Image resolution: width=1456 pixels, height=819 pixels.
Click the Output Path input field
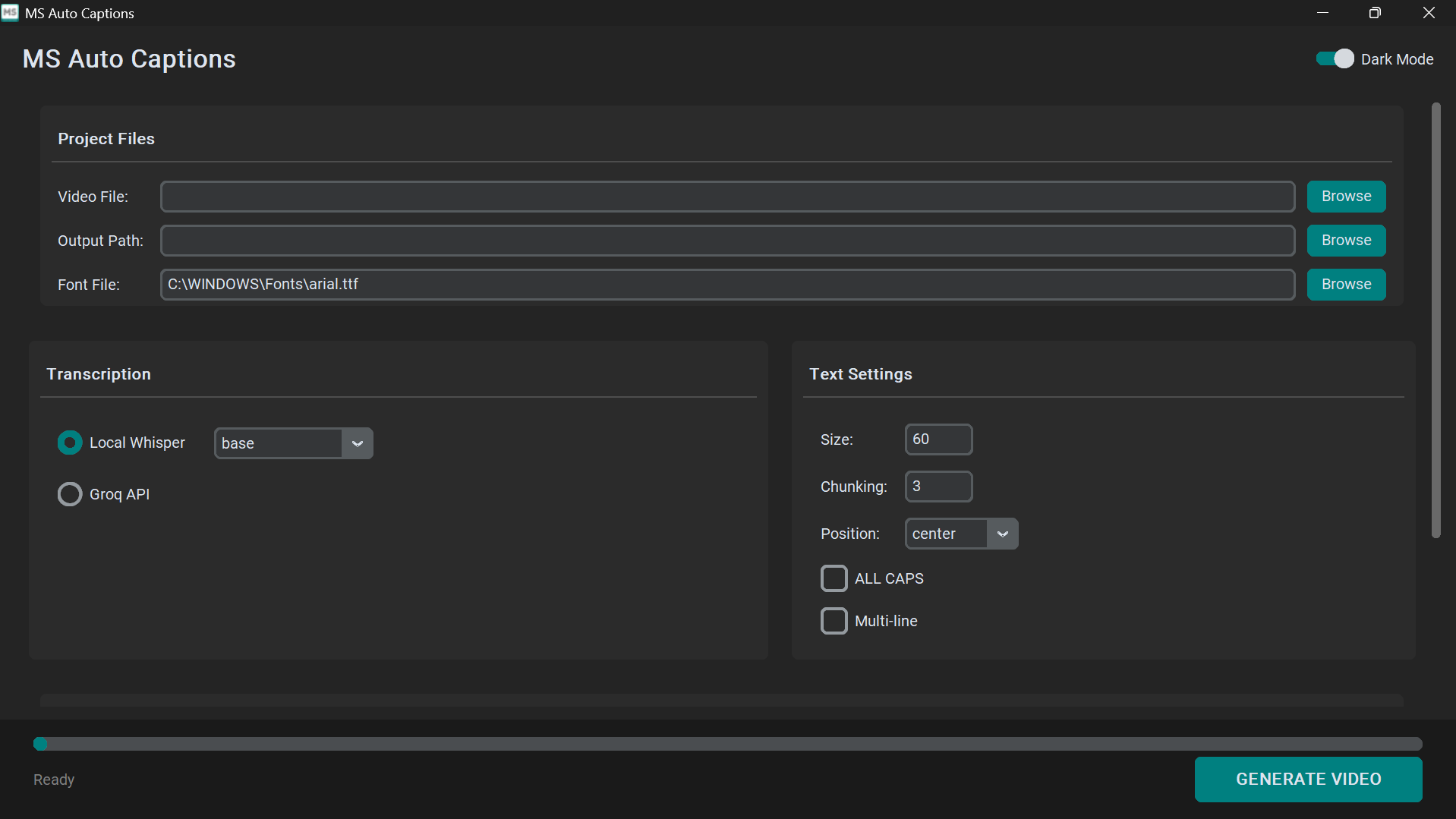(x=726, y=240)
